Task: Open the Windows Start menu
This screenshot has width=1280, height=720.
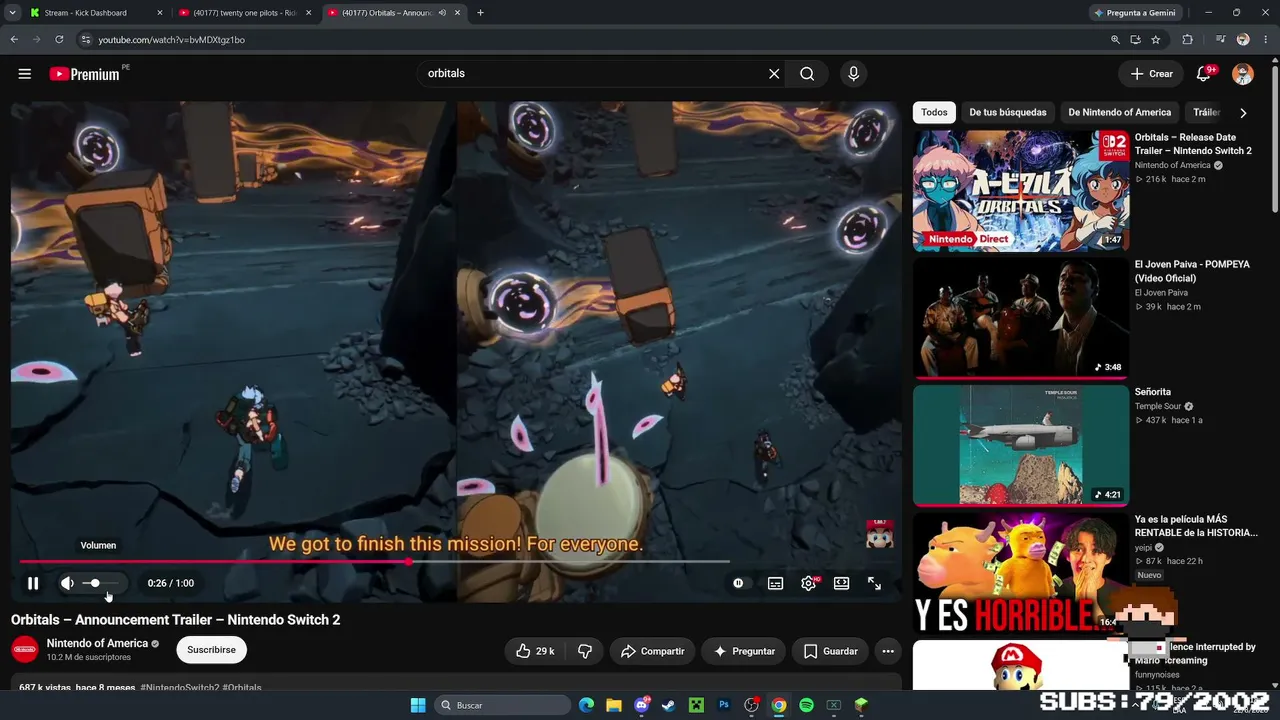Action: [418, 705]
